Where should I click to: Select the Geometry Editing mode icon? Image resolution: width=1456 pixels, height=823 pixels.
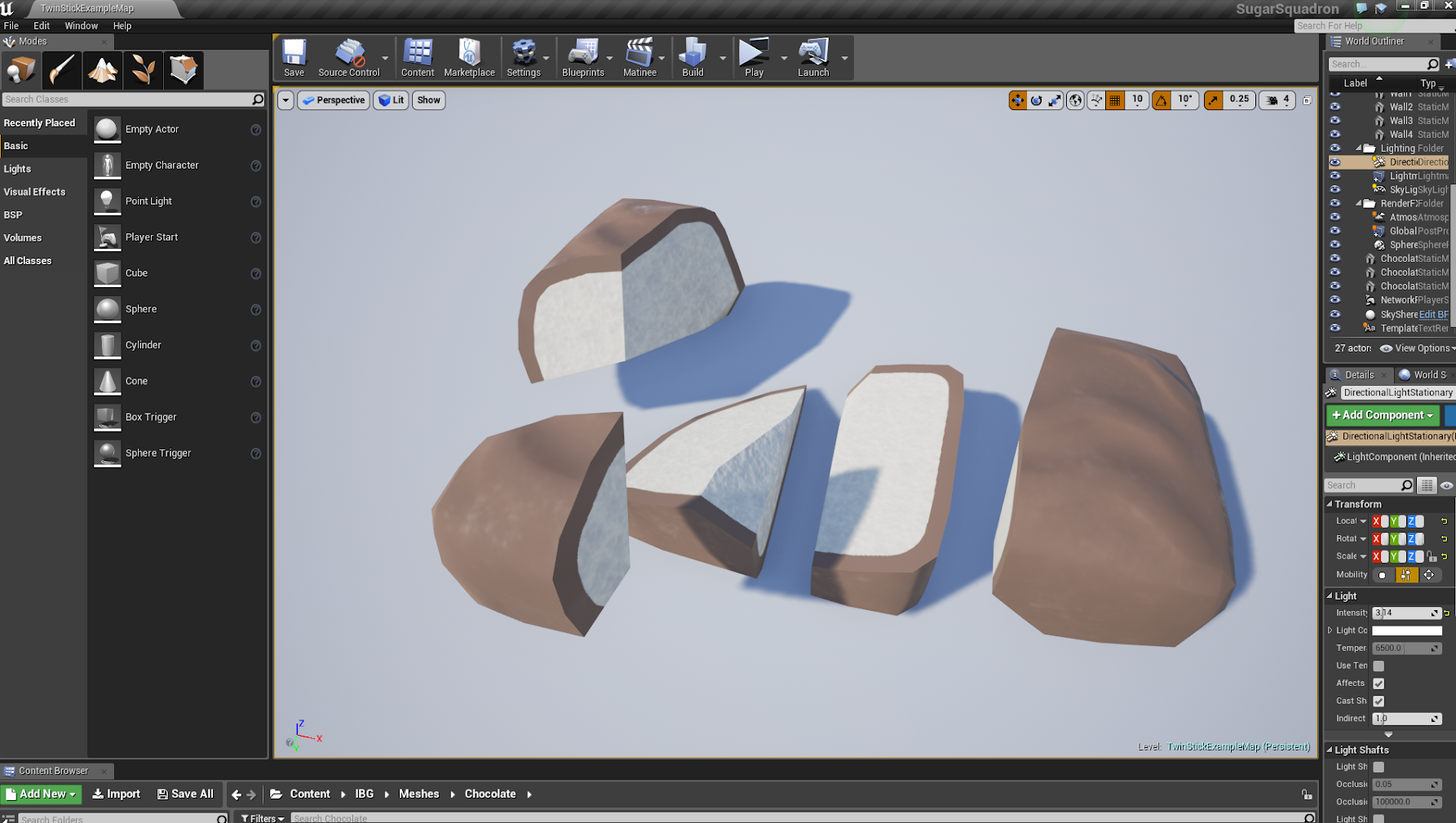(184, 70)
